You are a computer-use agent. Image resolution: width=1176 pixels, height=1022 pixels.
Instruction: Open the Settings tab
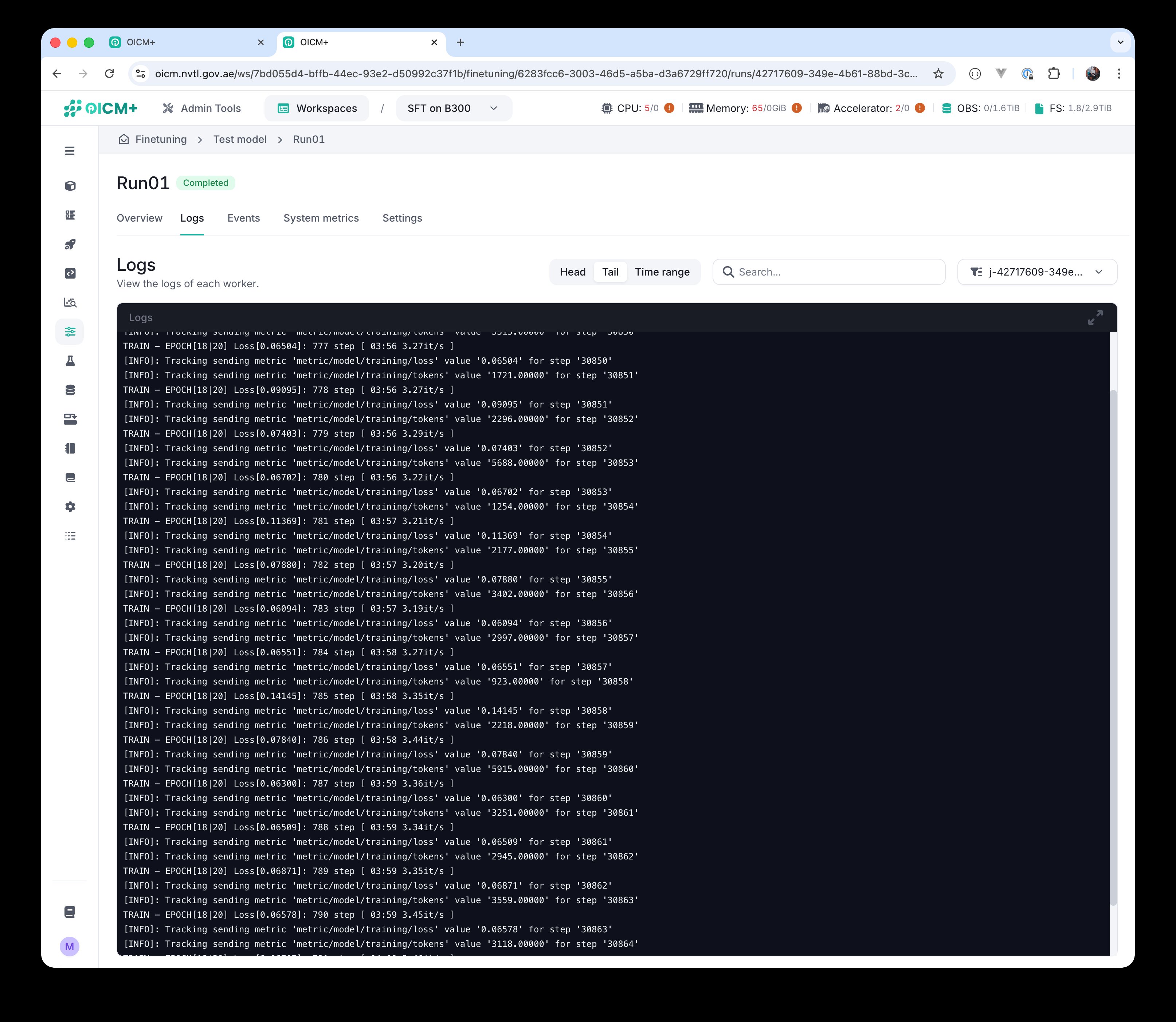coord(403,218)
